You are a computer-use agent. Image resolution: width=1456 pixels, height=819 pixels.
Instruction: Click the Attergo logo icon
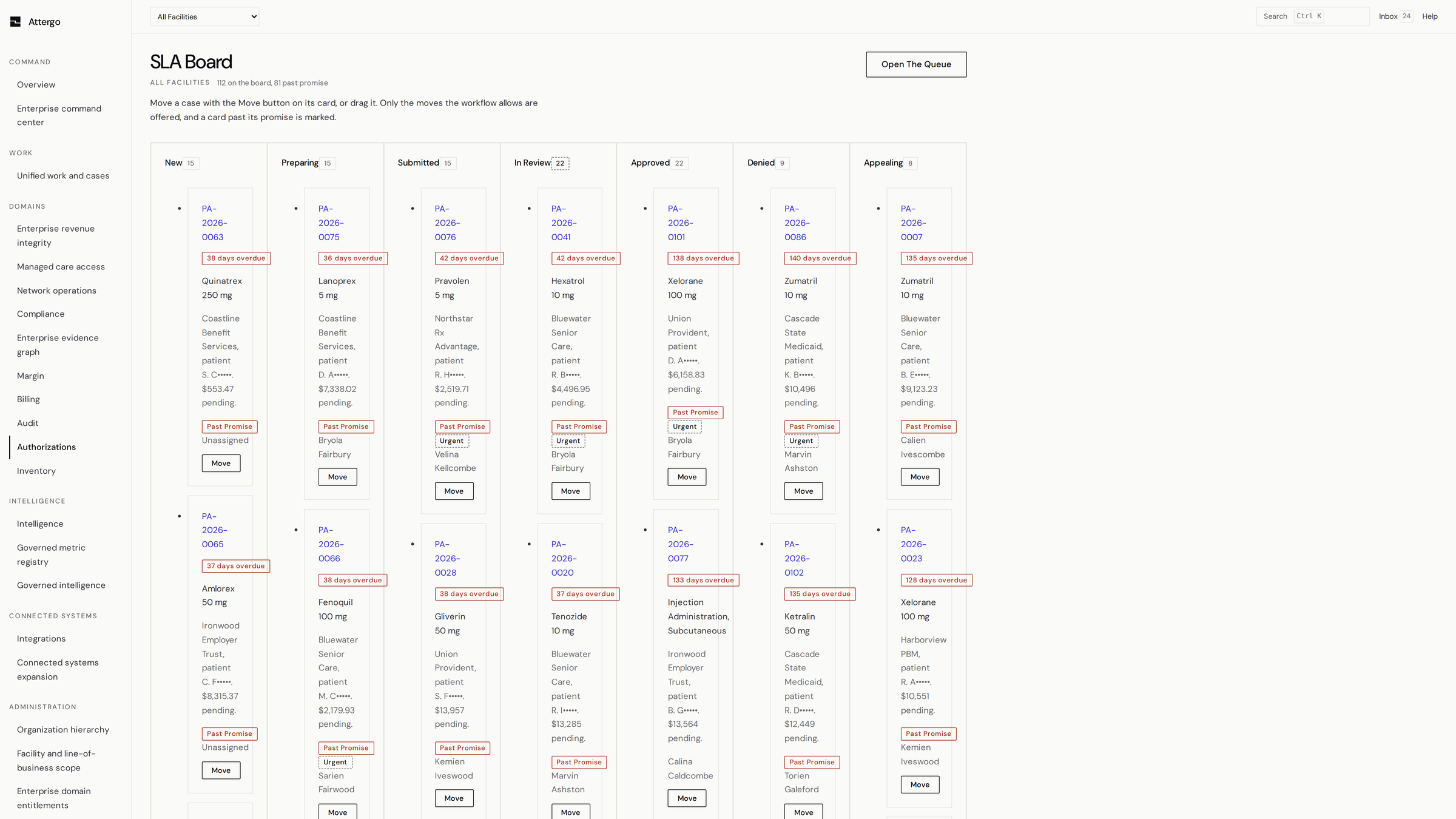[x=15, y=22]
